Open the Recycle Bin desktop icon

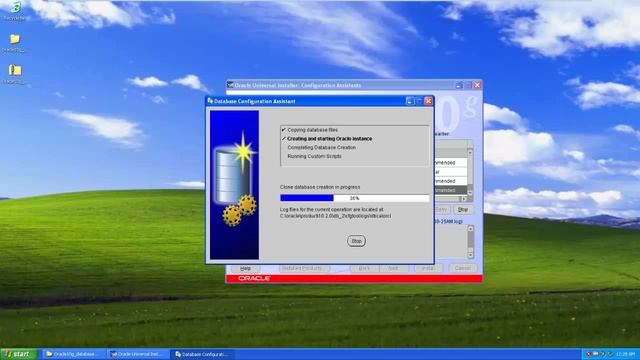click(x=15, y=11)
